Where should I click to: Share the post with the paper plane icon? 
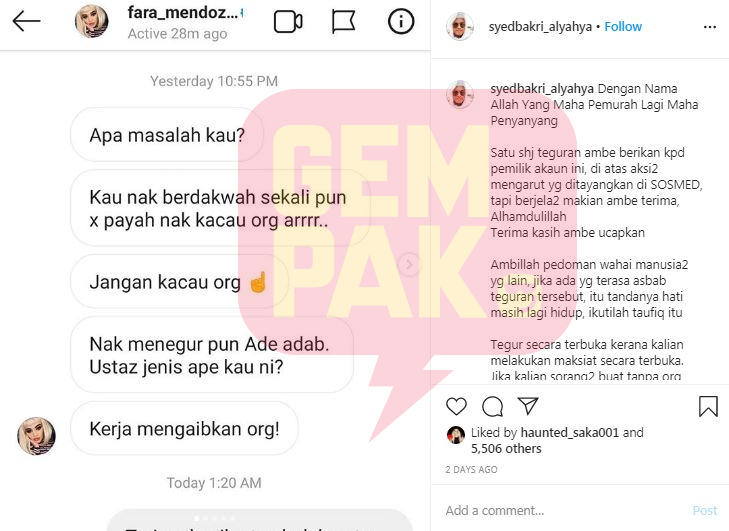coord(528,406)
